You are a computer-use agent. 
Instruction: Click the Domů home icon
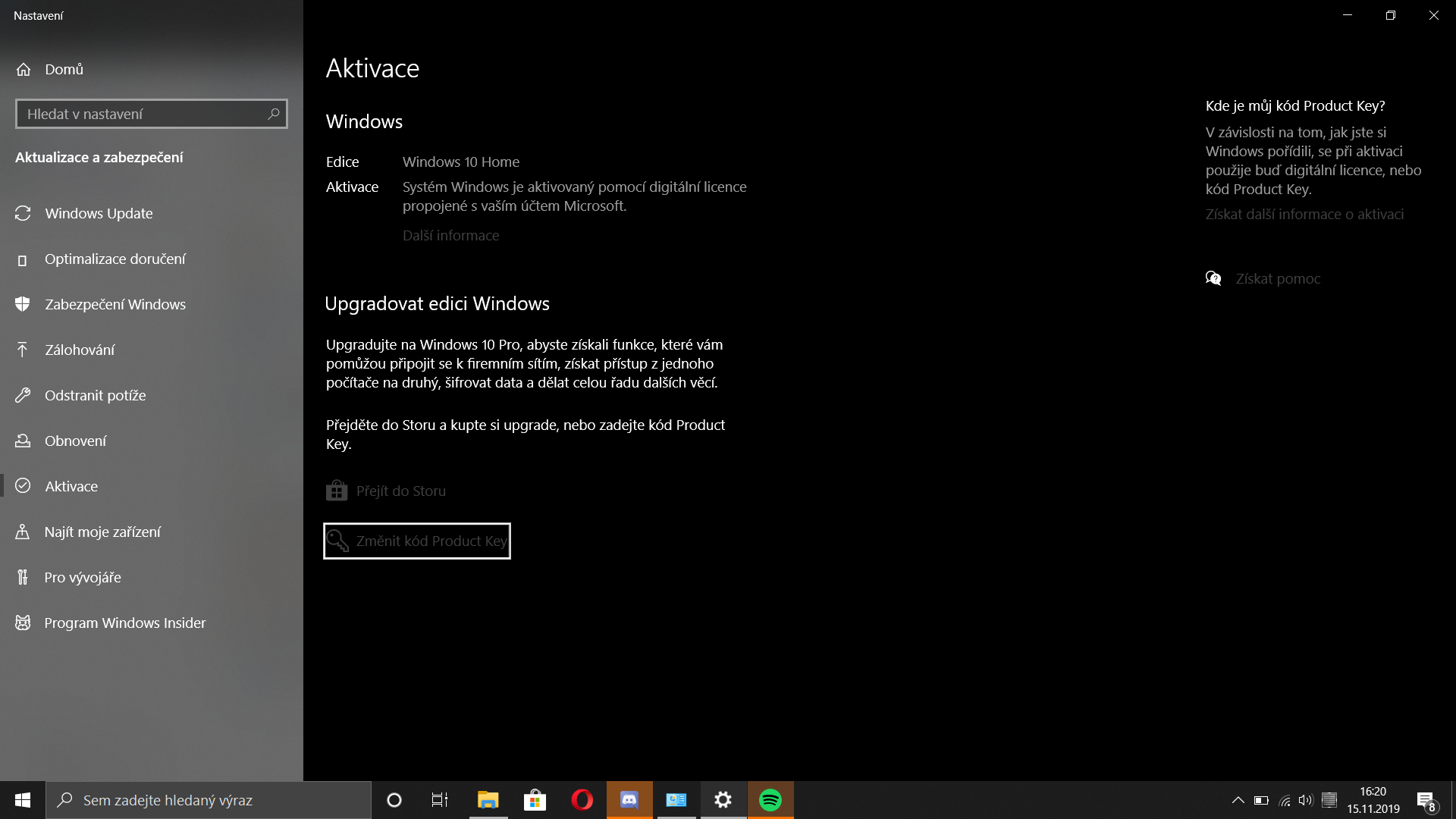(24, 70)
